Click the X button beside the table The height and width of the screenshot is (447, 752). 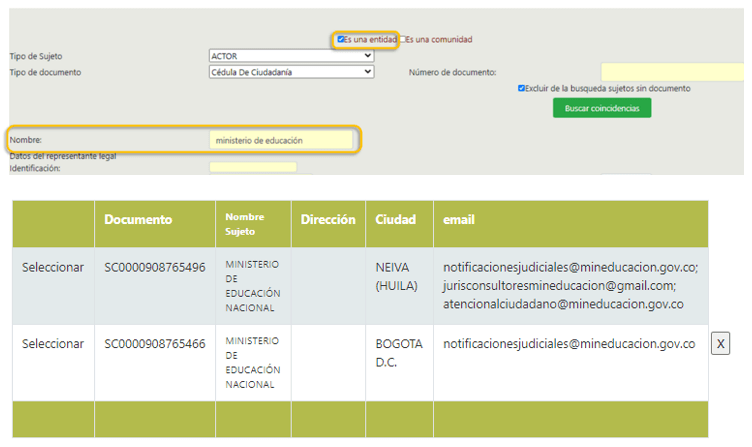720,344
